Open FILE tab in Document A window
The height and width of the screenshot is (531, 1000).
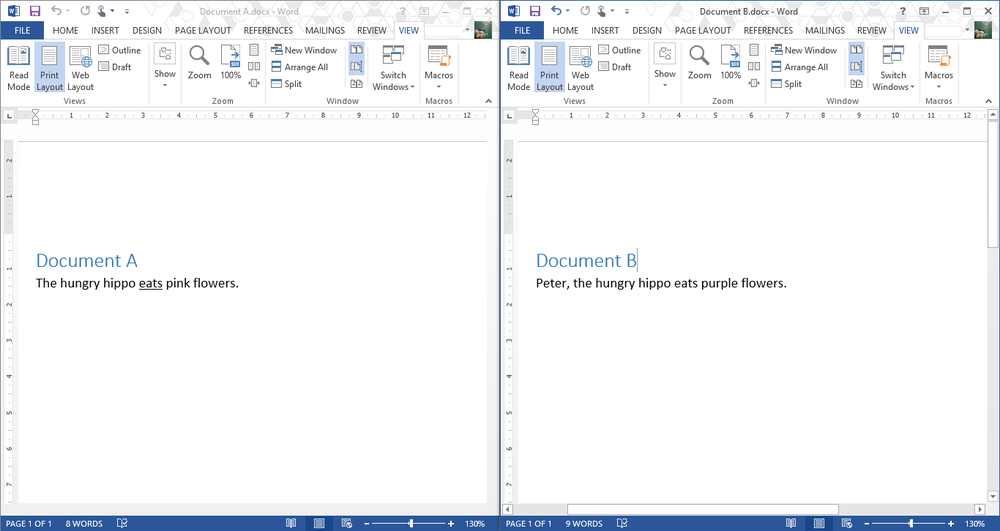pos(22,30)
